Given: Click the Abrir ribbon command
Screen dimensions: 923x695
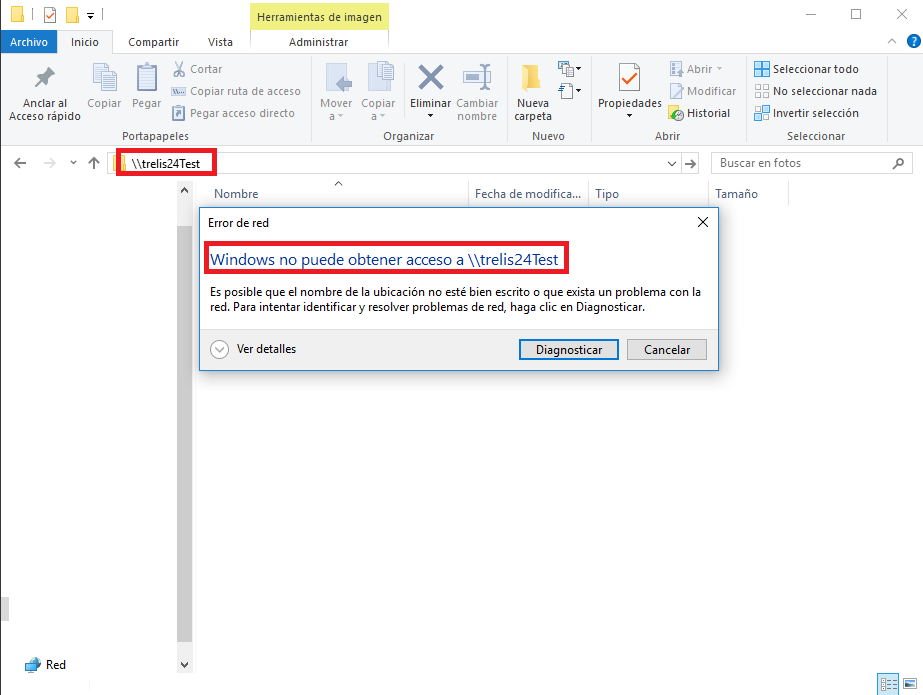Looking at the screenshot, I should (x=696, y=69).
